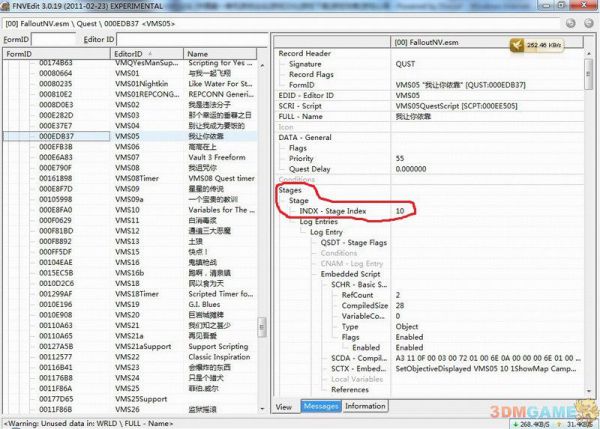Sort the list by Name column header
Screen dimensions: 600x429
point(220,54)
